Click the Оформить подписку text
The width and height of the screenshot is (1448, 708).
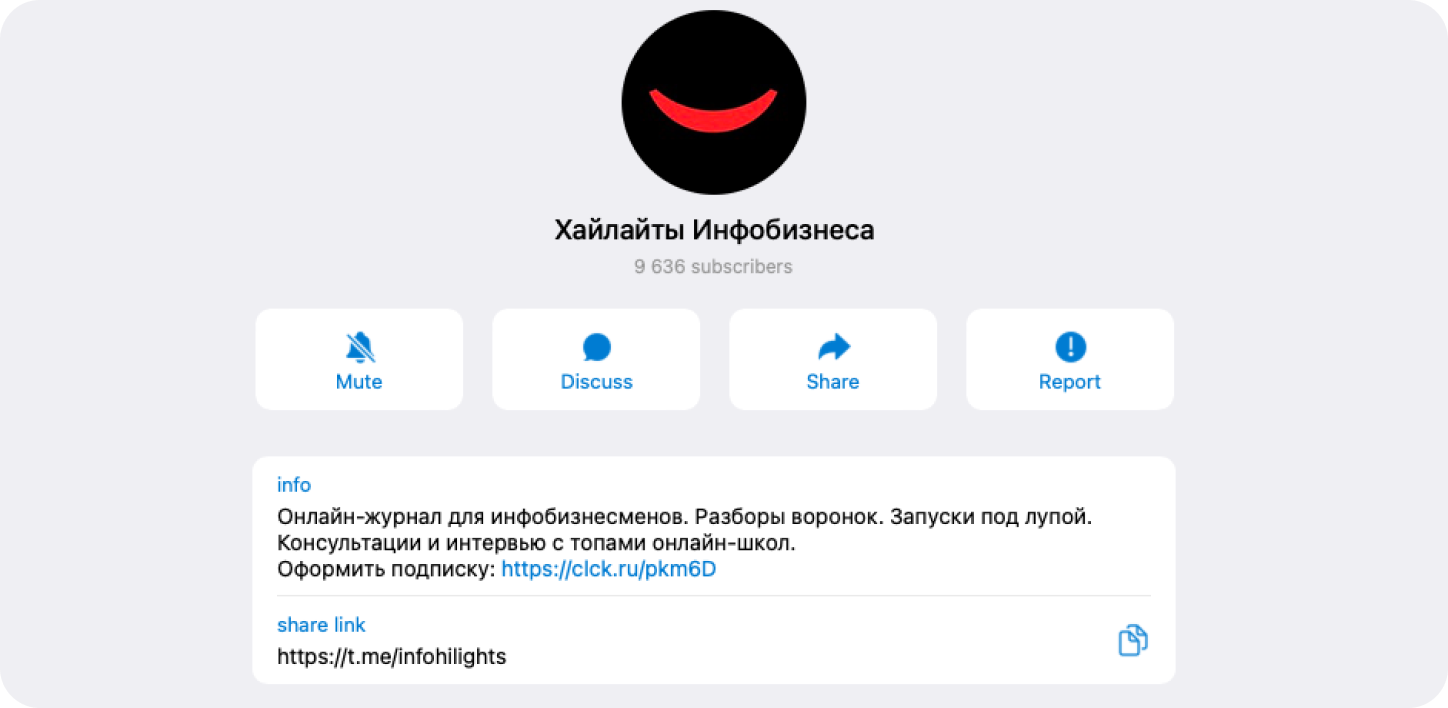coord(387,570)
